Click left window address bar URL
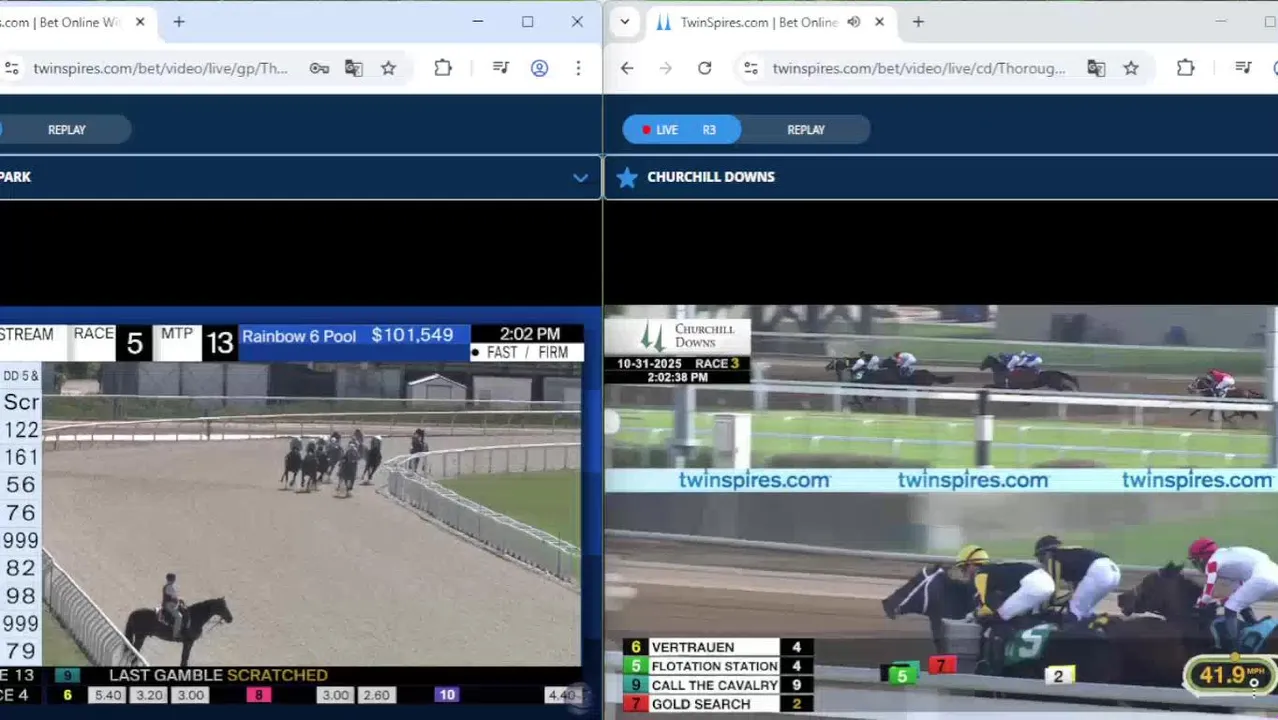 click(x=160, y=68)
